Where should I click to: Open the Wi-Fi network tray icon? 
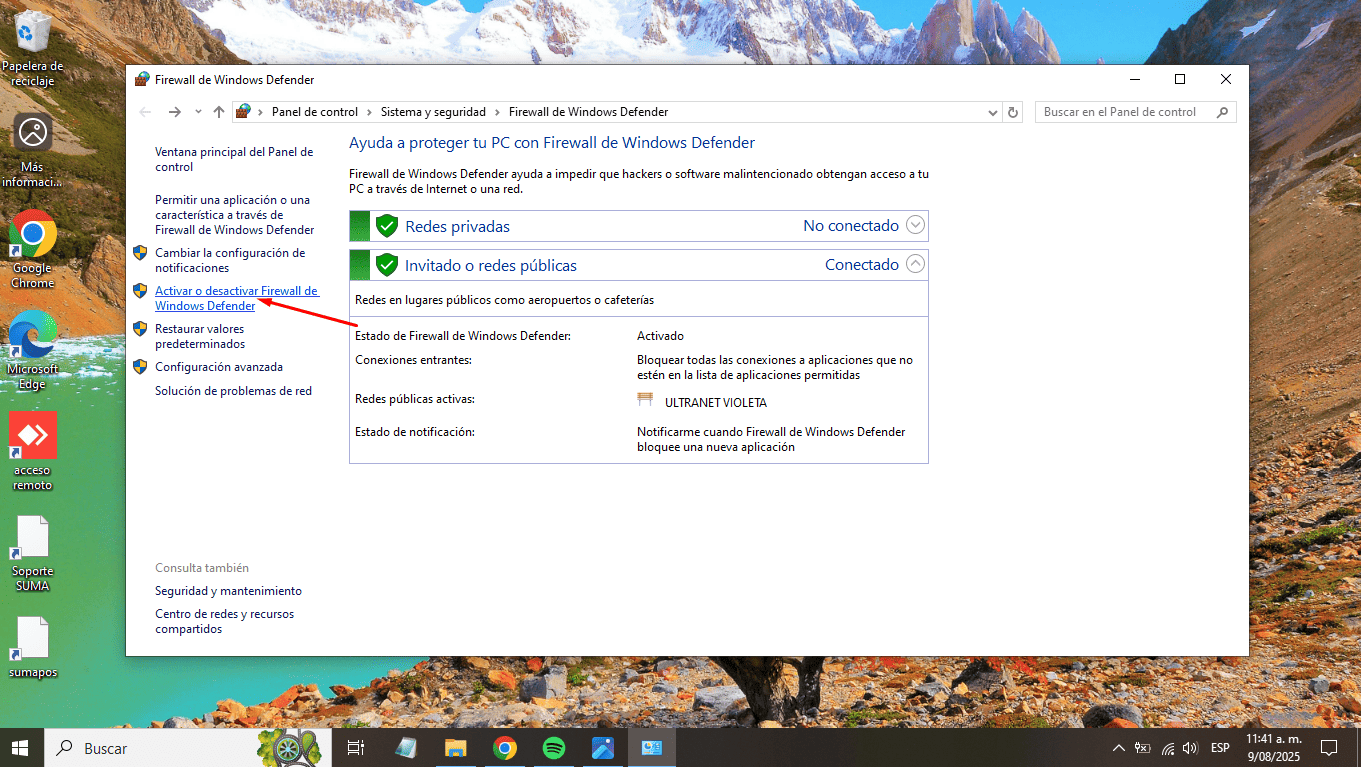pyautogui.click(x=1166, y=748)
